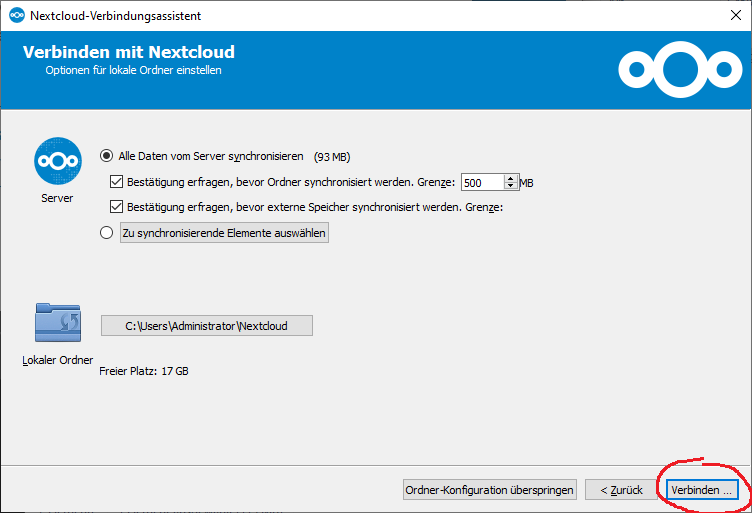Click the 'Verbinden mit Nextcloud' header title
752x513 pixels.
[129, 52]
